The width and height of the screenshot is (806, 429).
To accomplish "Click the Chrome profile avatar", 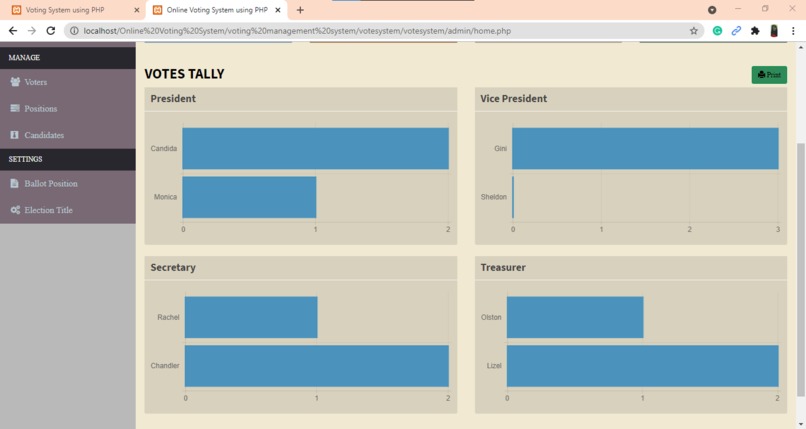I will (x=774, y=31).
